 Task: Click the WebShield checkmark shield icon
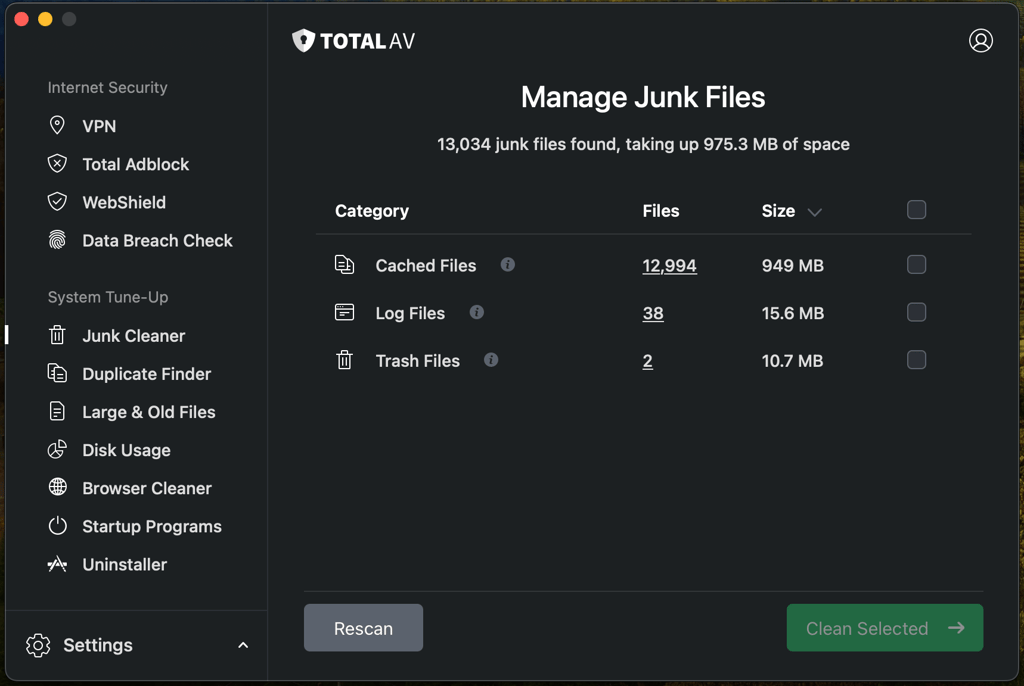[x=57, y=201]
